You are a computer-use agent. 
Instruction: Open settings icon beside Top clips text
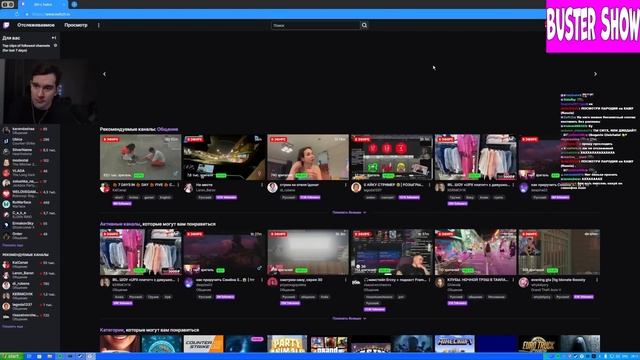56,46
